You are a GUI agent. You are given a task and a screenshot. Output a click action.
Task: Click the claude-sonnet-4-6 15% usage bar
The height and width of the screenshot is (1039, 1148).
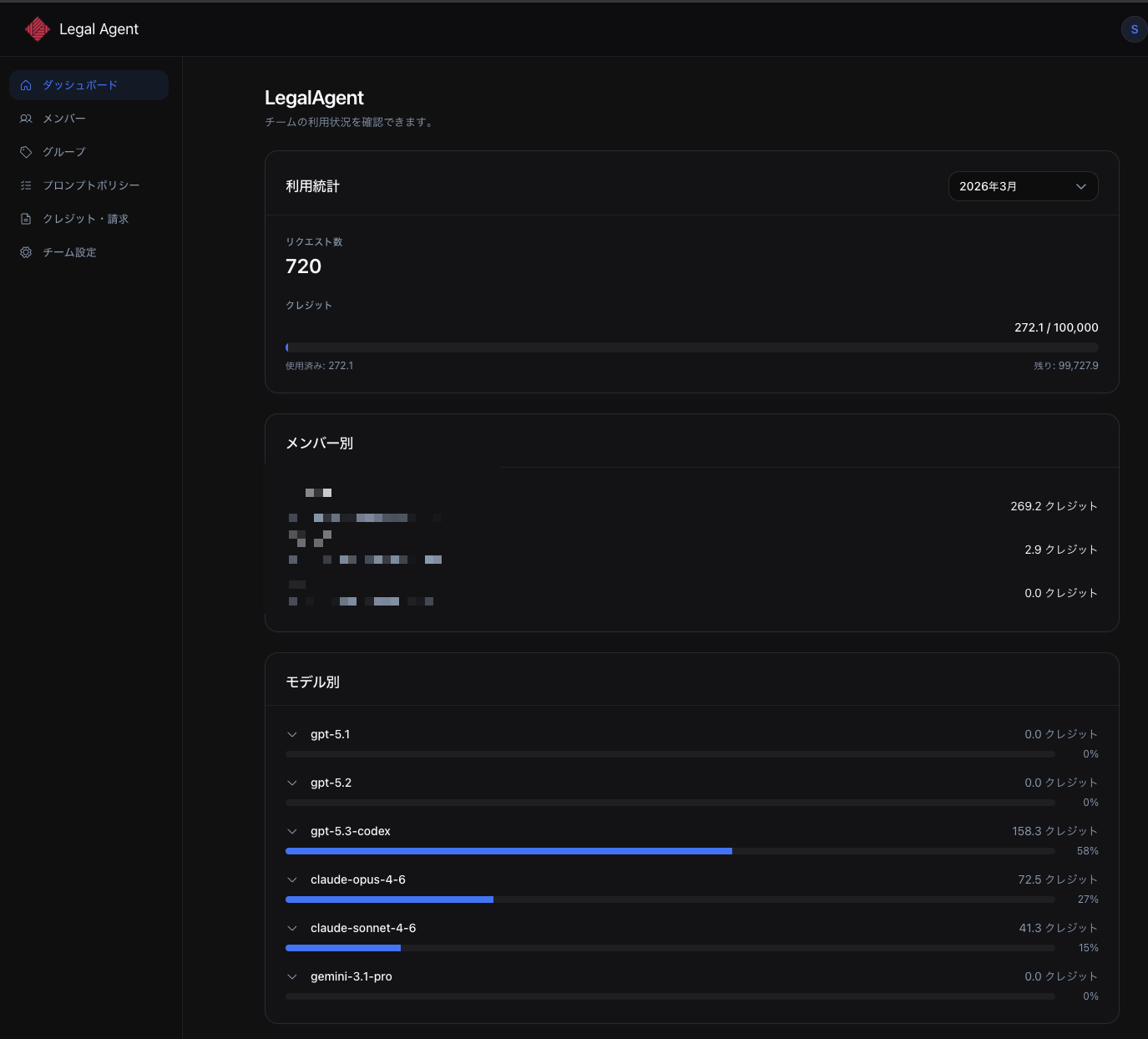click(670, 948)
